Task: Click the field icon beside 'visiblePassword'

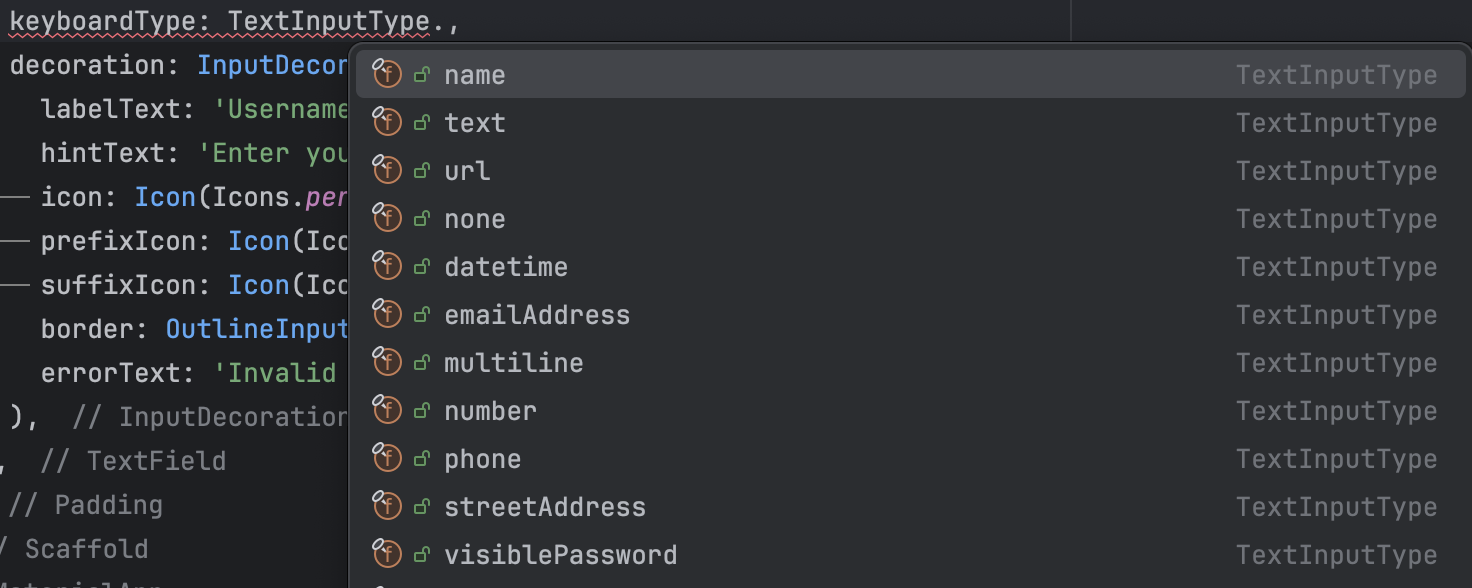Action: (x=387, y=553)
